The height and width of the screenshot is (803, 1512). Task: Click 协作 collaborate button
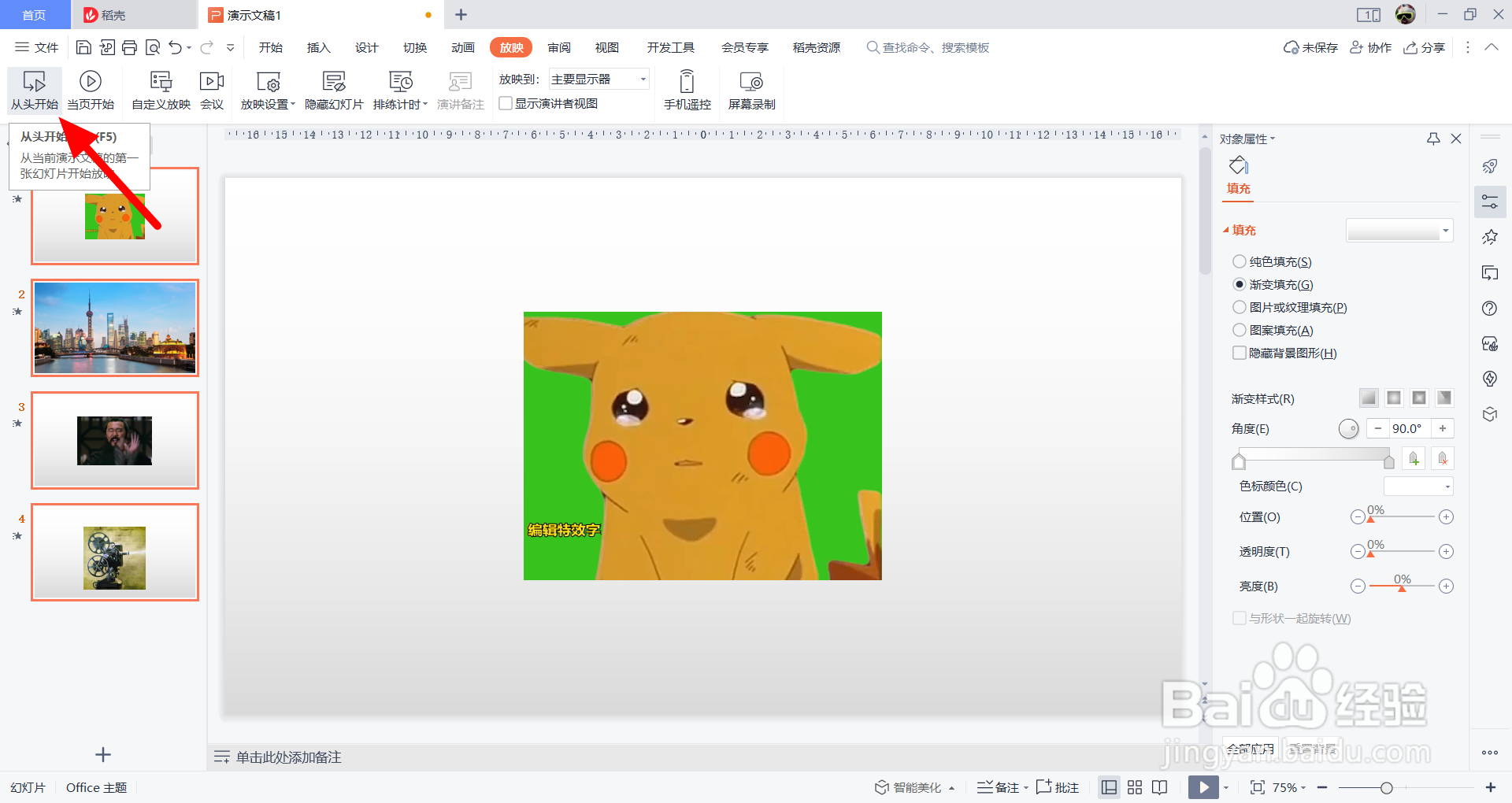point(1371,47)
